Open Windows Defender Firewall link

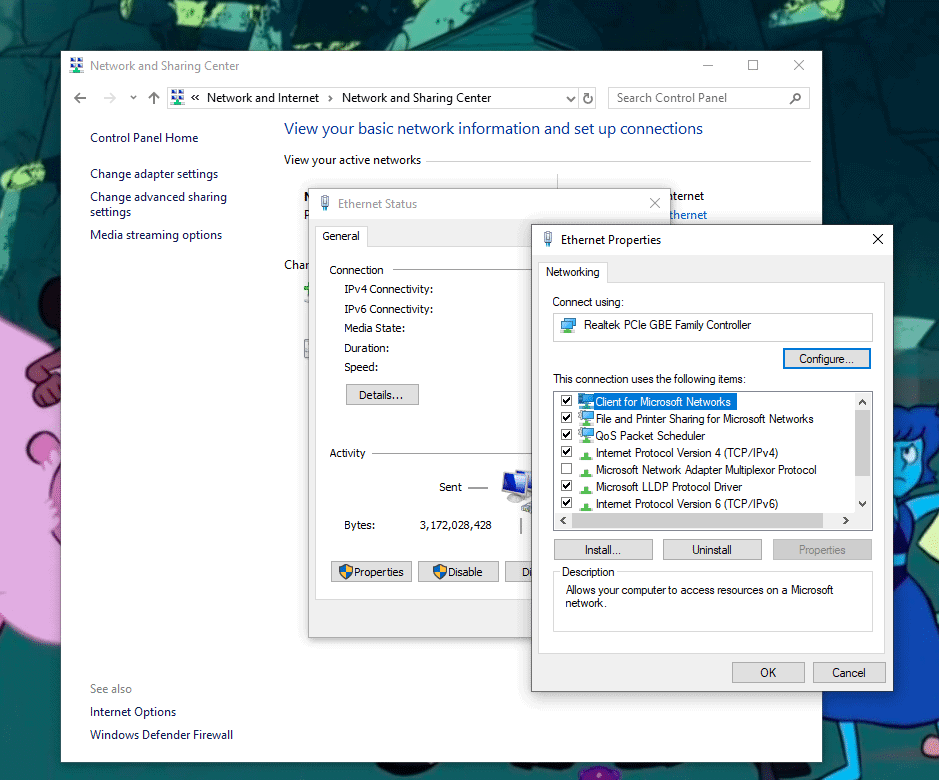point(161,734)
